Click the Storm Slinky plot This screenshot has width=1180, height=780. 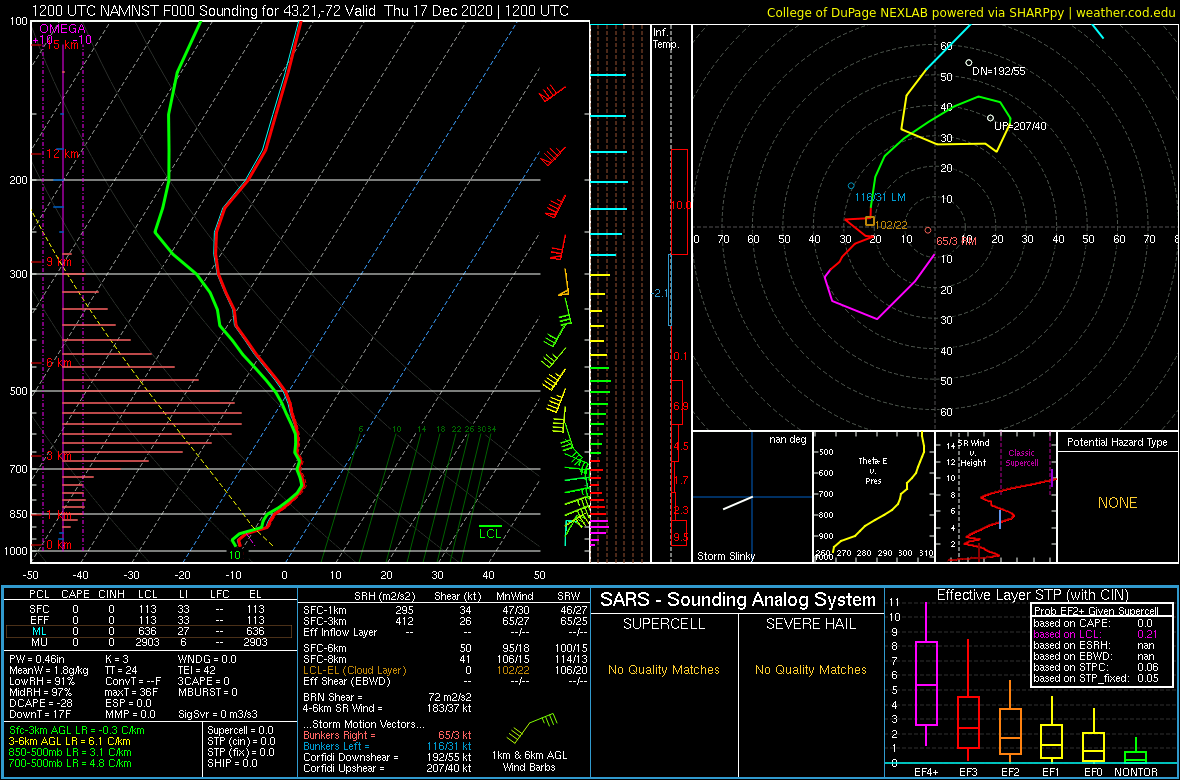pos(752,497)
